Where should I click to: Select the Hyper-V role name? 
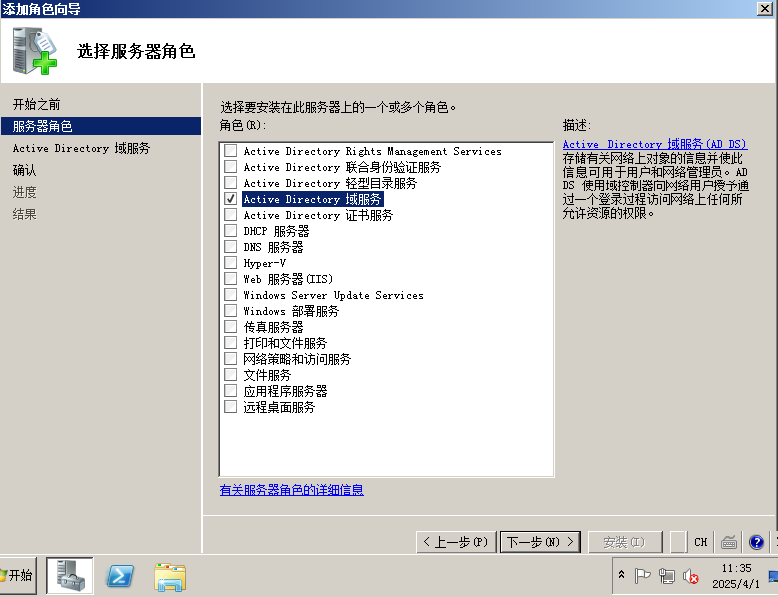[x=264, y=263]
